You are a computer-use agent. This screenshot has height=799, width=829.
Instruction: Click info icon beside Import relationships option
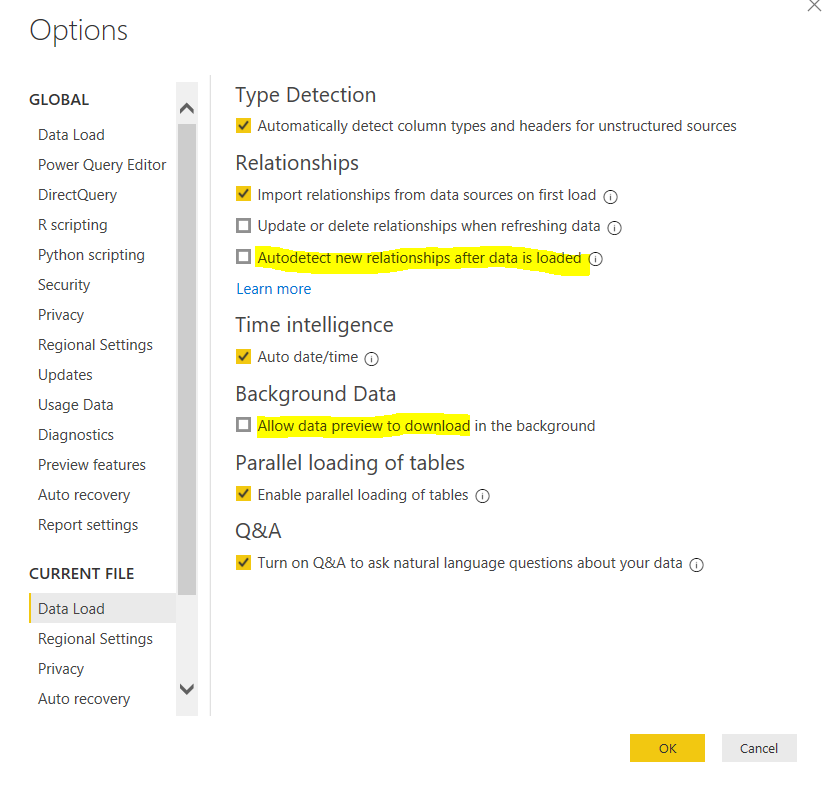click(610, 196)
